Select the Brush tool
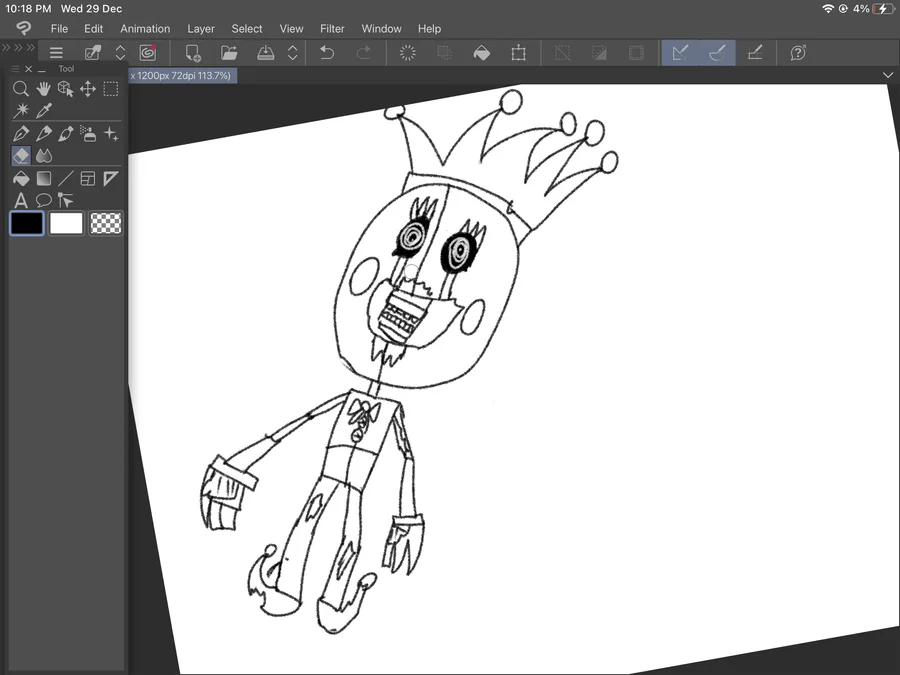Viewport: 900px width, 675px height. [x=65, y=134]
